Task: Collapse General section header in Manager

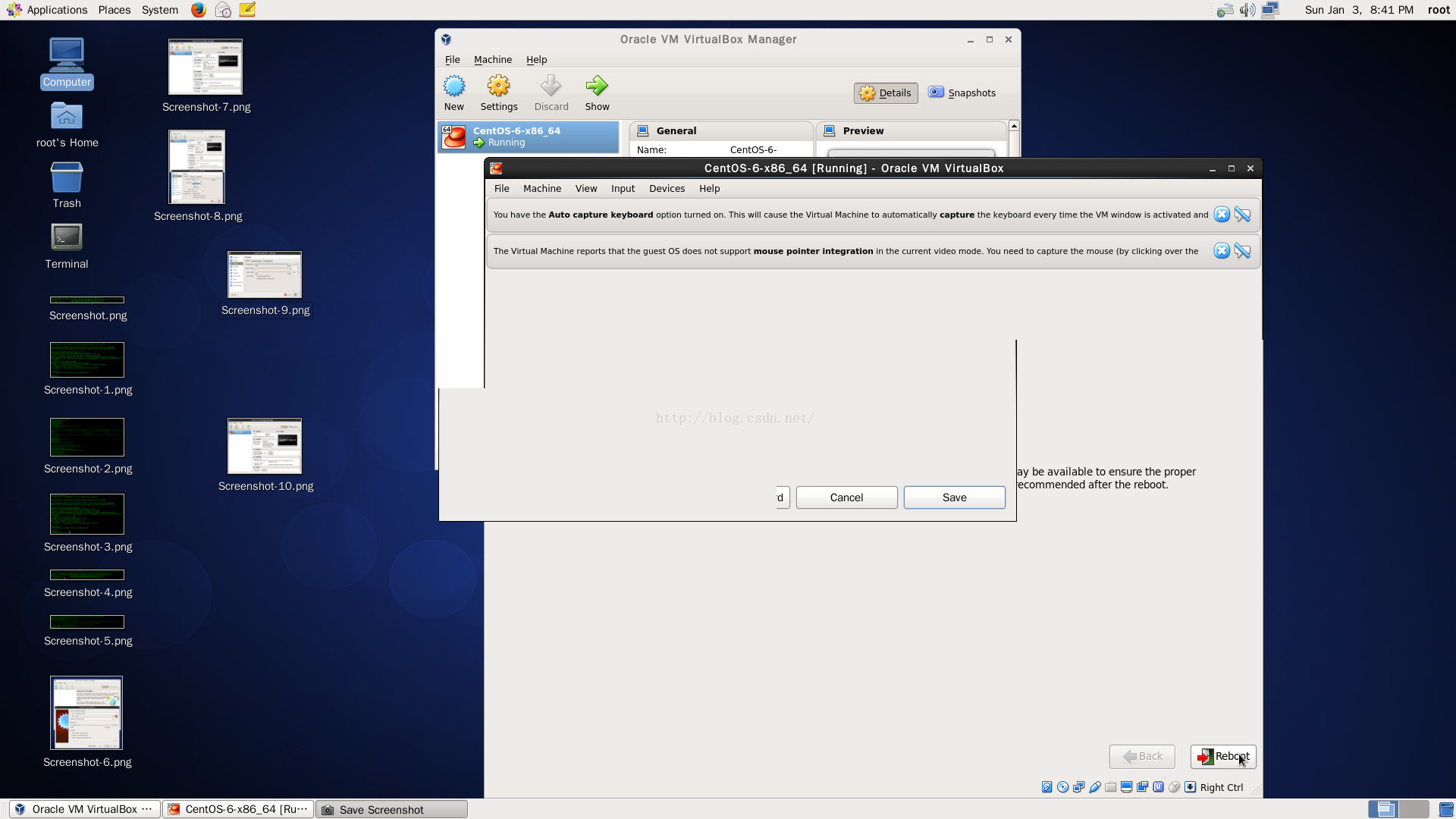Action: tap(721, 131)
